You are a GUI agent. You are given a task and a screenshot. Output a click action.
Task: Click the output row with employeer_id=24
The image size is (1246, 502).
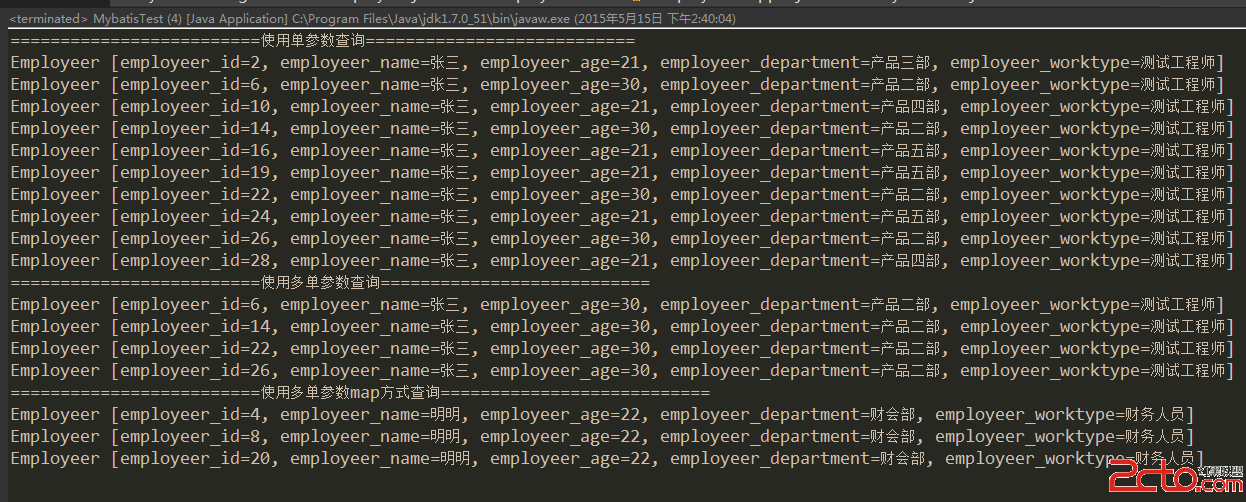[622, 217]
